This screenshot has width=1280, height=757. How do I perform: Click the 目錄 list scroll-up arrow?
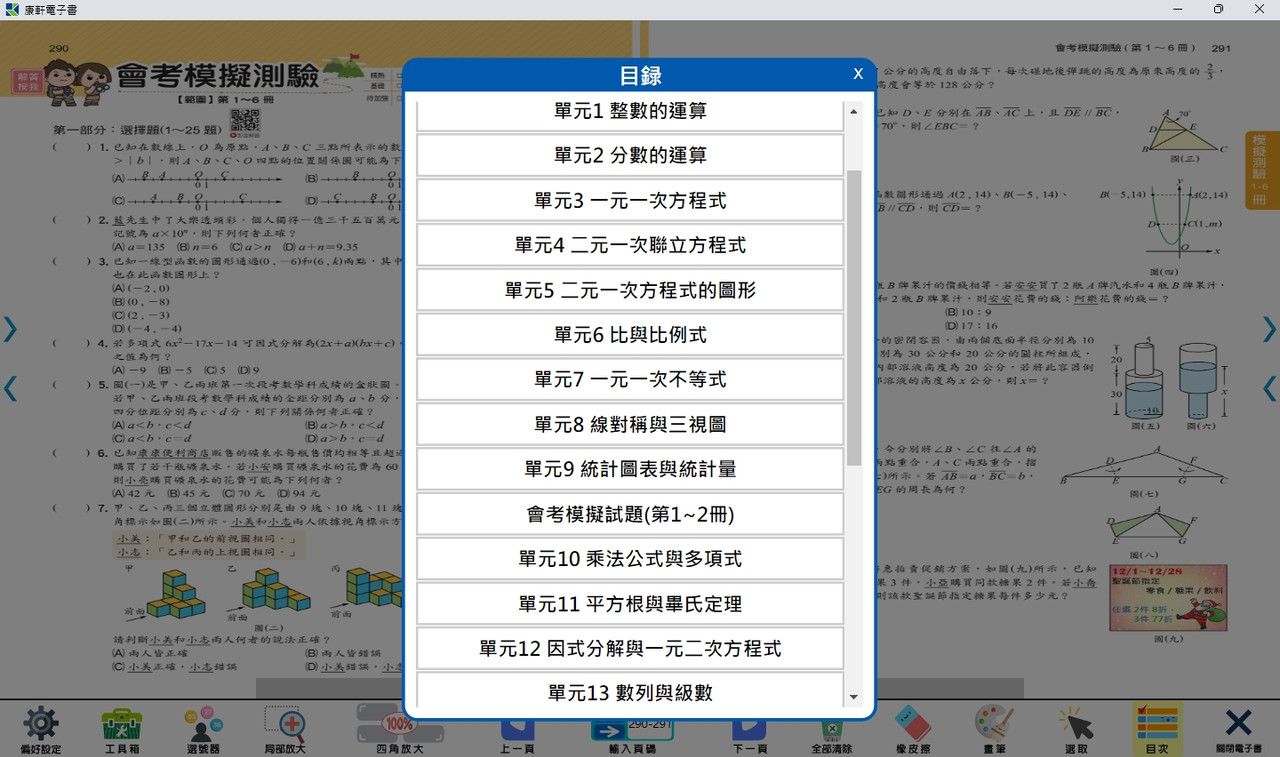[x=853, y=111]
